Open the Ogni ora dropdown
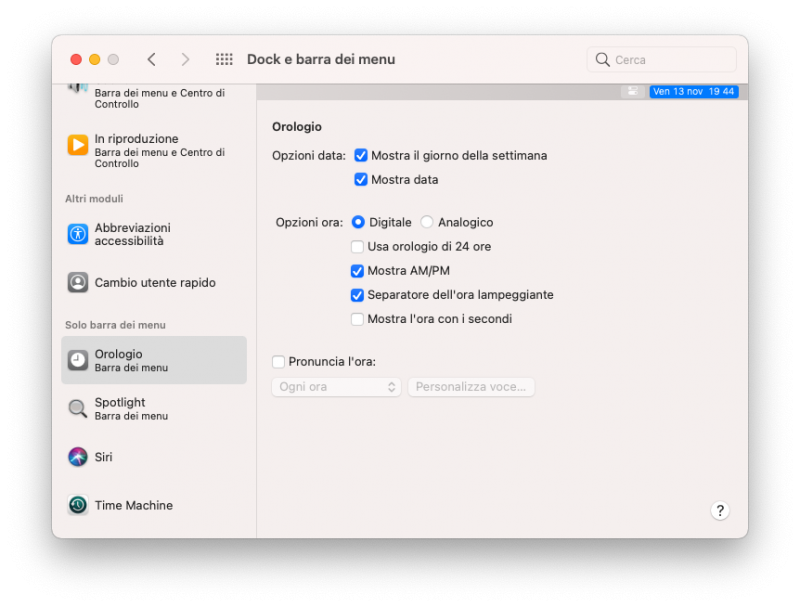 click(x=336, y=387)
